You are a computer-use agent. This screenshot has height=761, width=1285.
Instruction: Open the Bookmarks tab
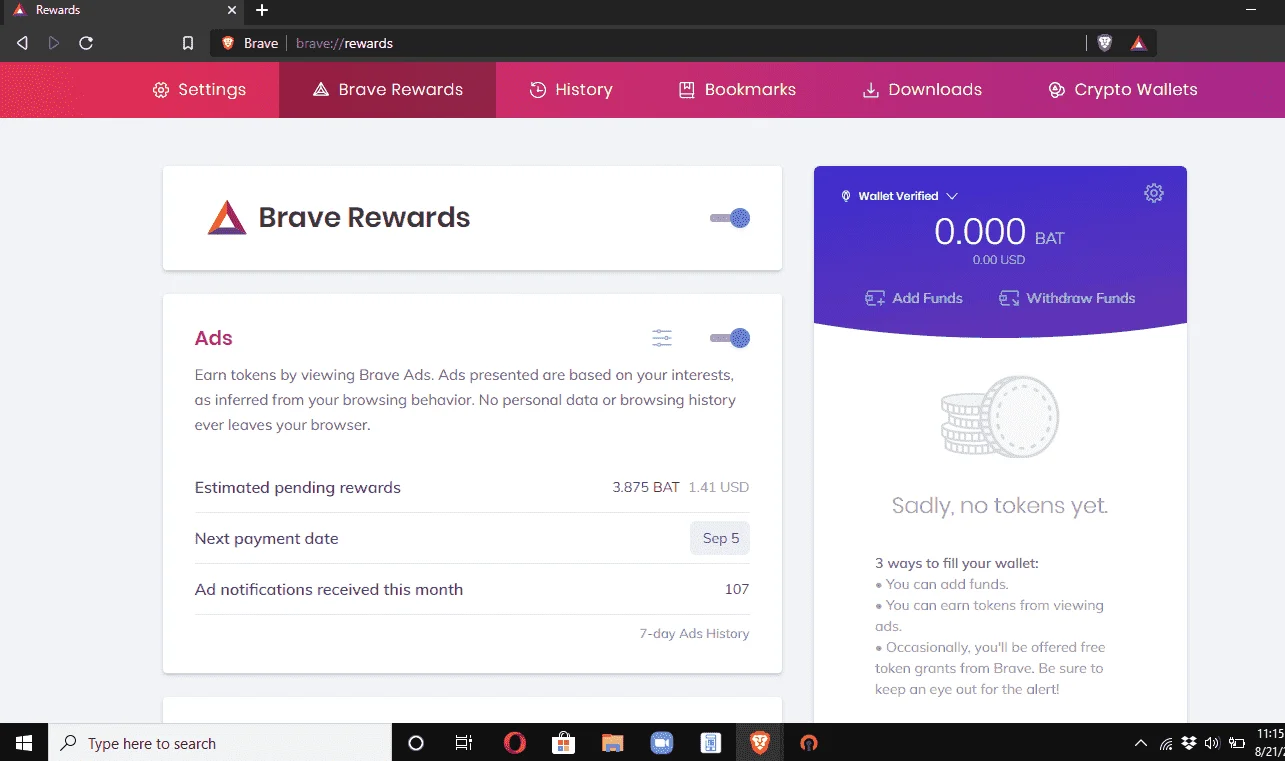point(737,90)
